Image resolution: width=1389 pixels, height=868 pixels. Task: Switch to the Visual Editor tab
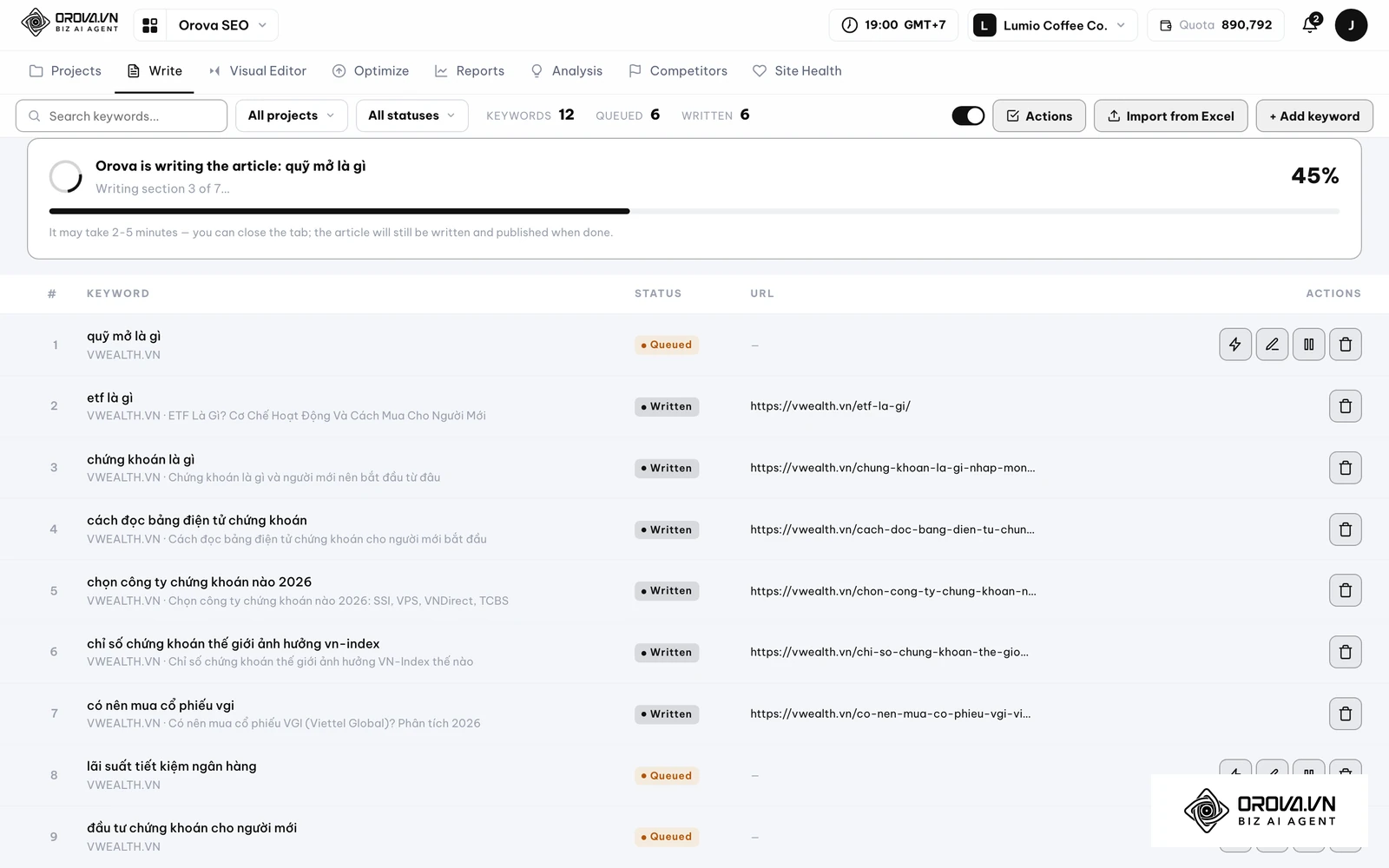(258, 71)
